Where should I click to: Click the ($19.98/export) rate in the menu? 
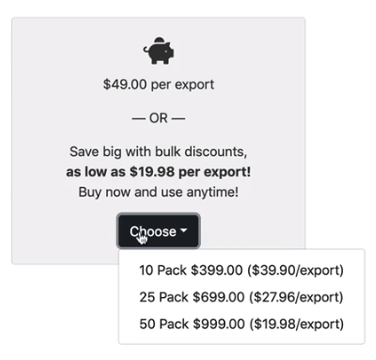tap(296, 324)
